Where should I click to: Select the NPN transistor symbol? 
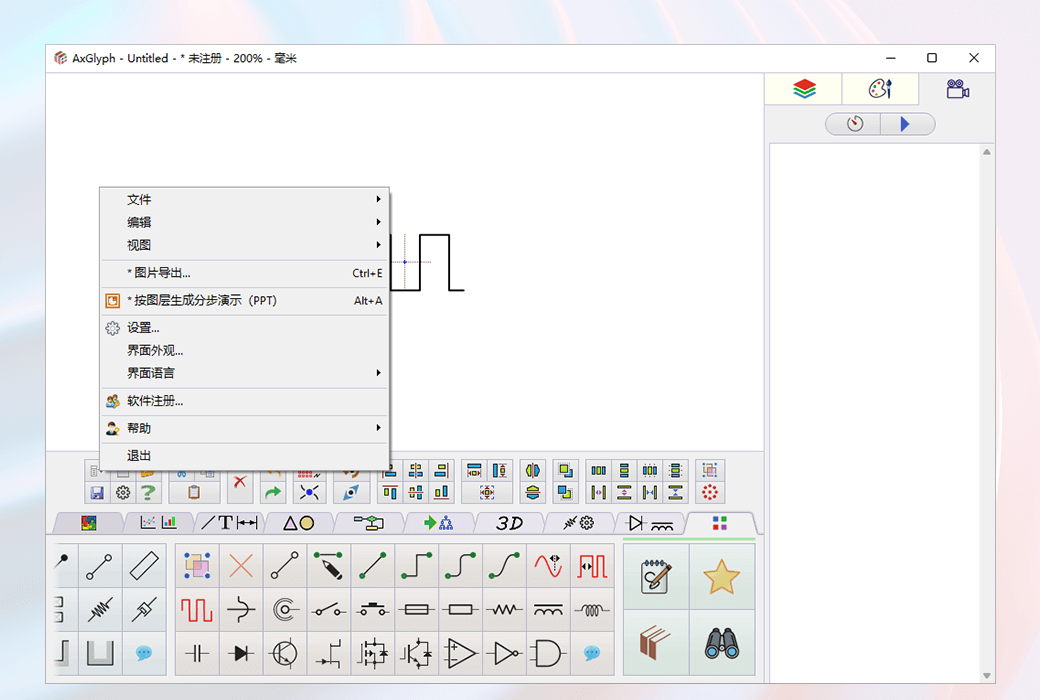284,654
